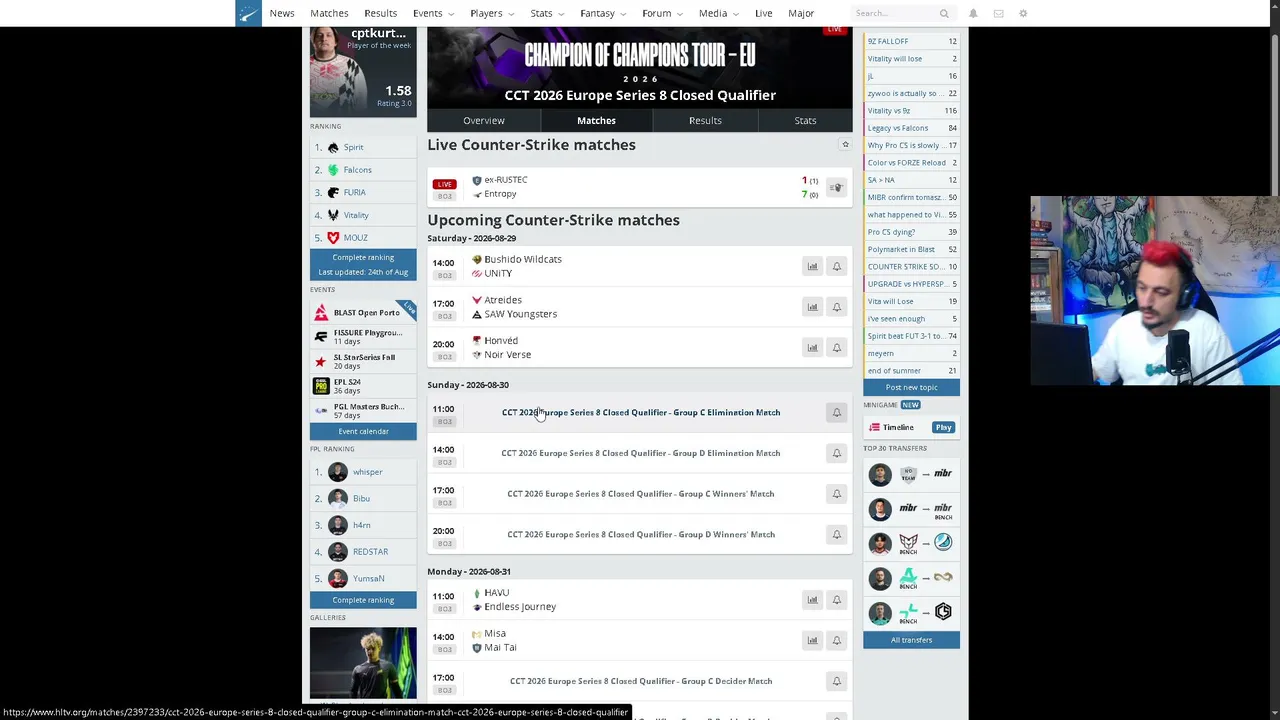
Task: Click the Play button for Timeline minigame
Action: tap(943, 427)
